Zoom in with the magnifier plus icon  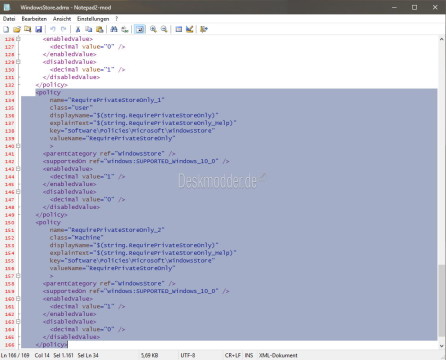[x=153, y=29]
